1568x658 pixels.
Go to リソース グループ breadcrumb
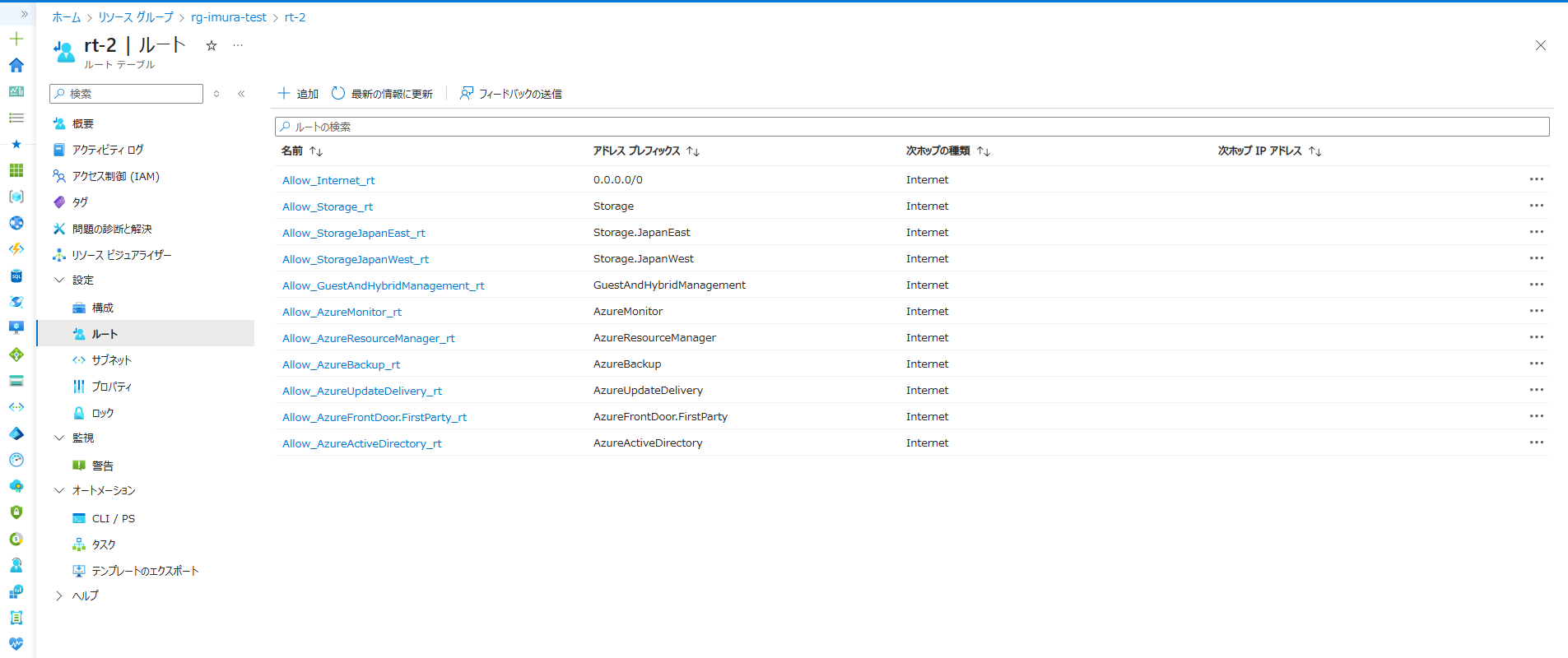(x=136, y=17)
